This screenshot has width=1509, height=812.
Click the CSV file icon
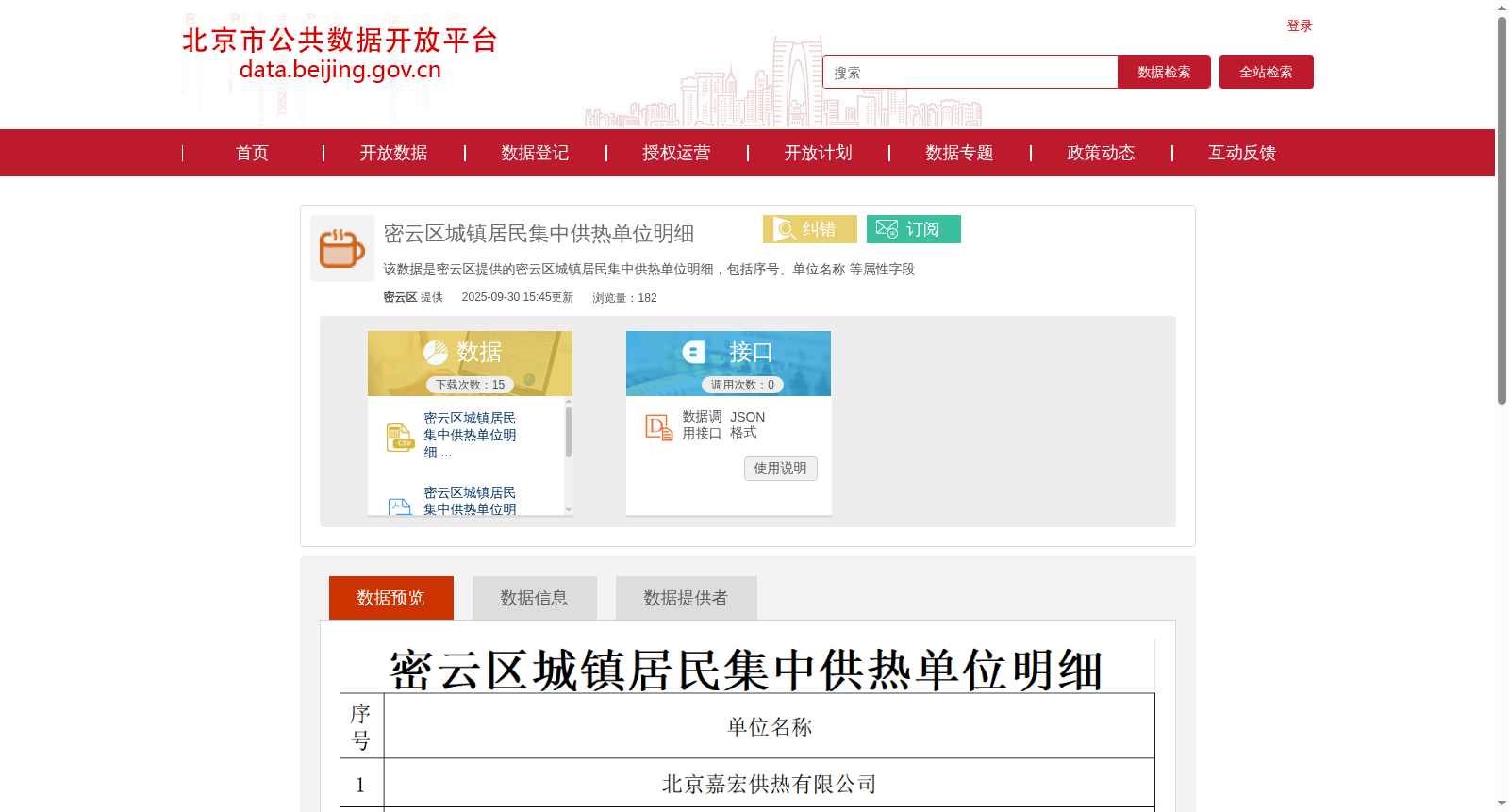click(x=401, y=437)
